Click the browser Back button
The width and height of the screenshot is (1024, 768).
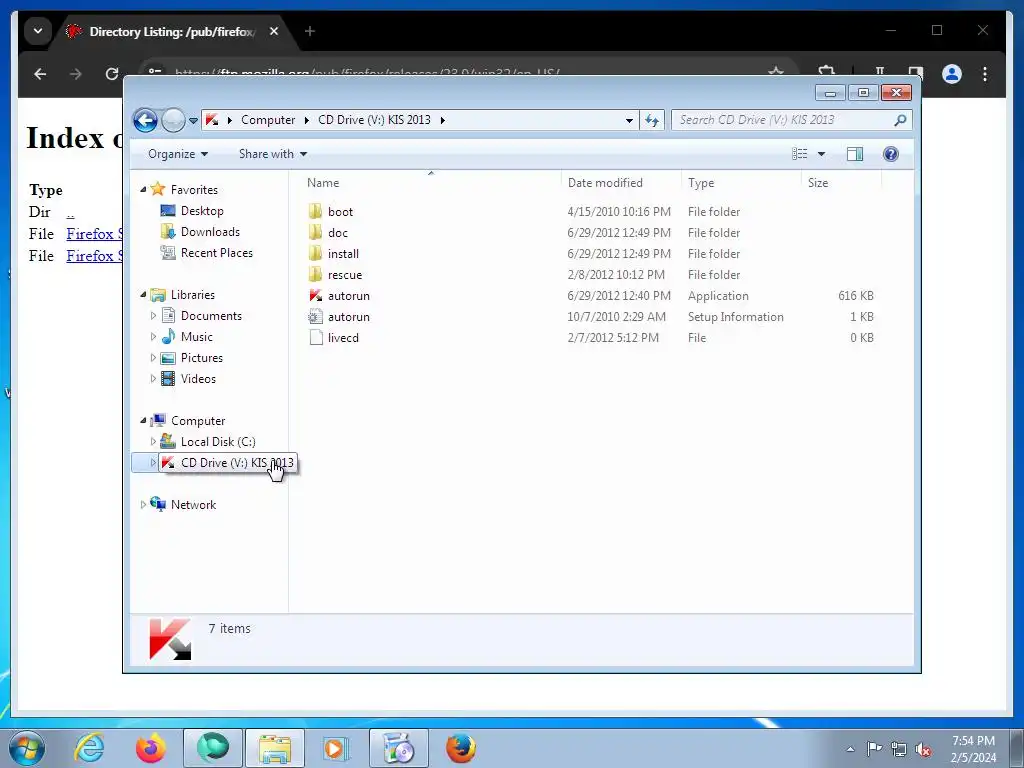pyautogui.click(x=40, y=74)
